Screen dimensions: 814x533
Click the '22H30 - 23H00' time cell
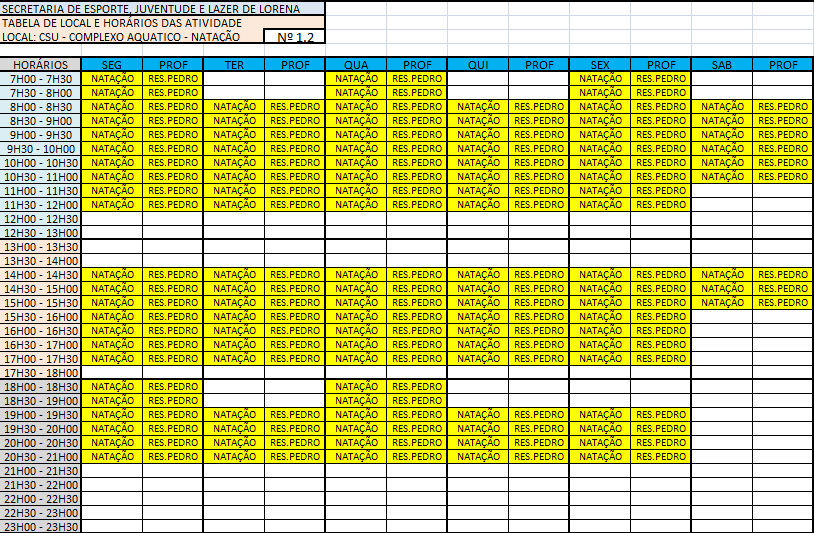tap(40, 513)
